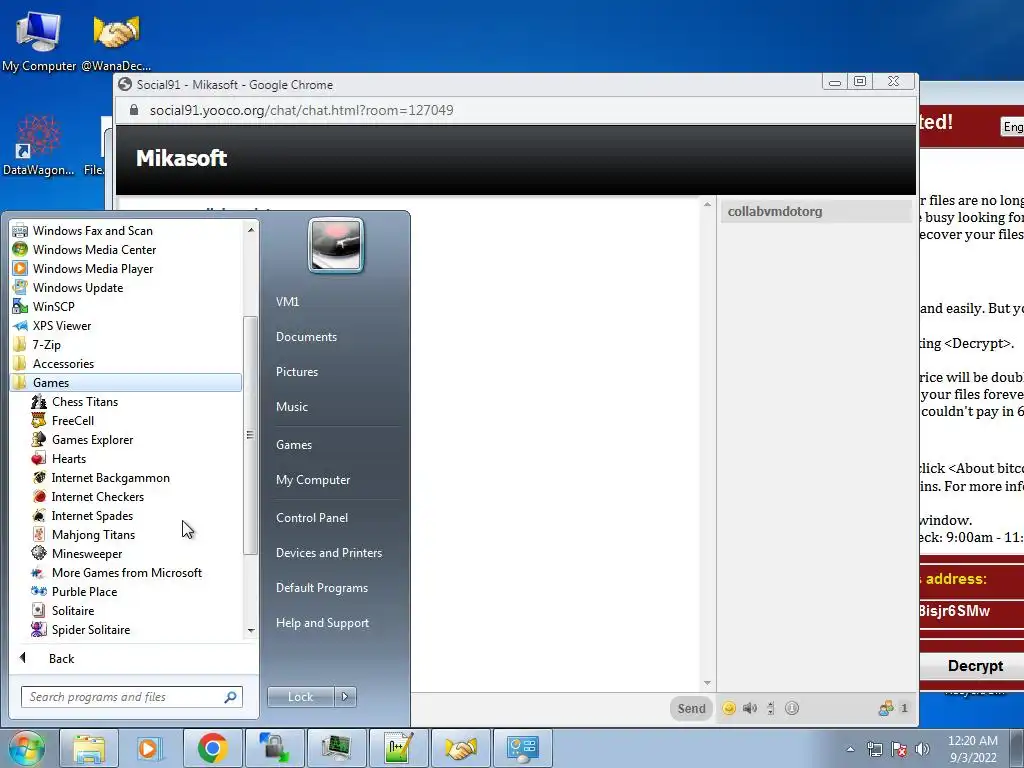1024x768 pixels.
Task: Open Pictures from Start menu
Action: click(297, 372)
